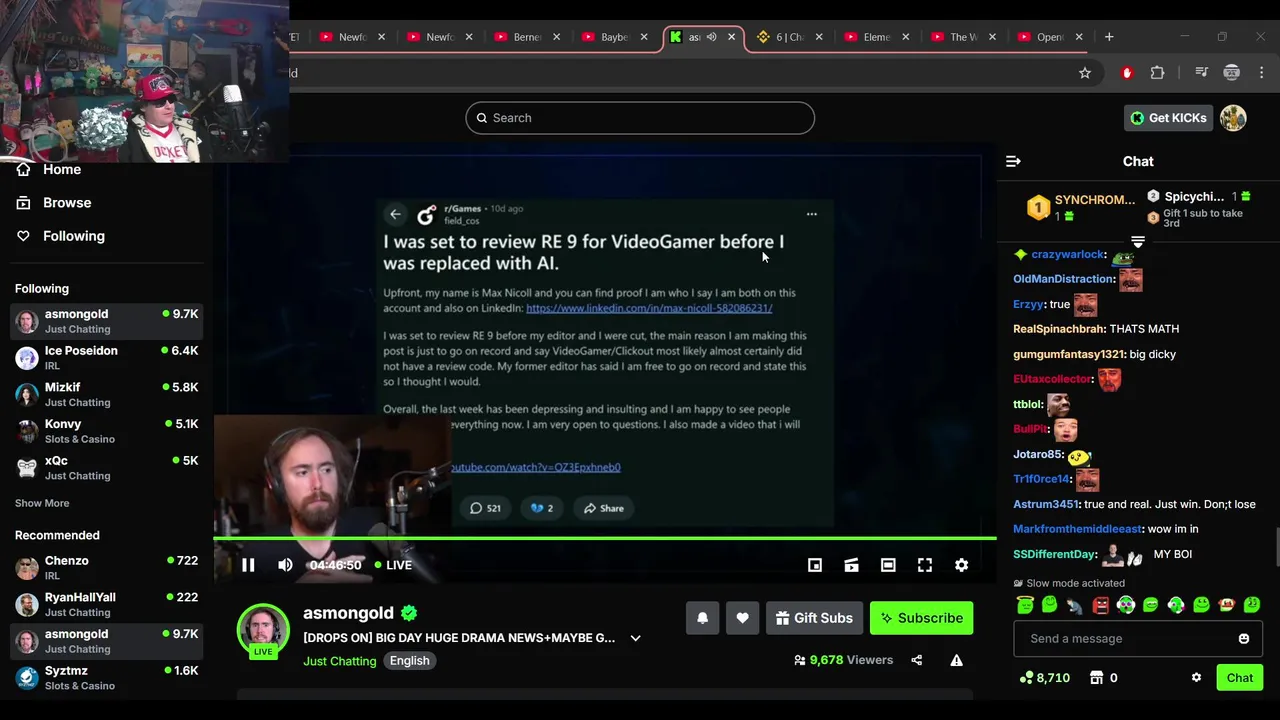This screenshot has height=720, width=1280.
Task: Toggle theater mode in player
Action: (888, 565)
